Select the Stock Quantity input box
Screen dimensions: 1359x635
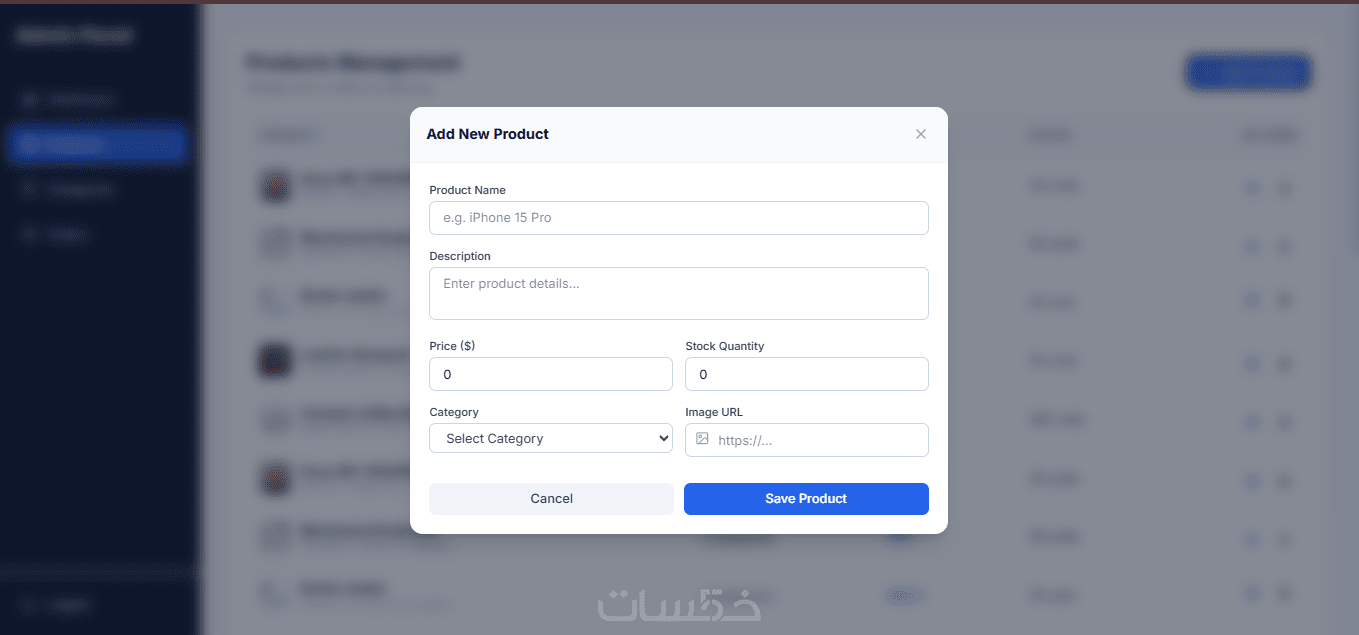pyautogui.click(x=807, y=374)
